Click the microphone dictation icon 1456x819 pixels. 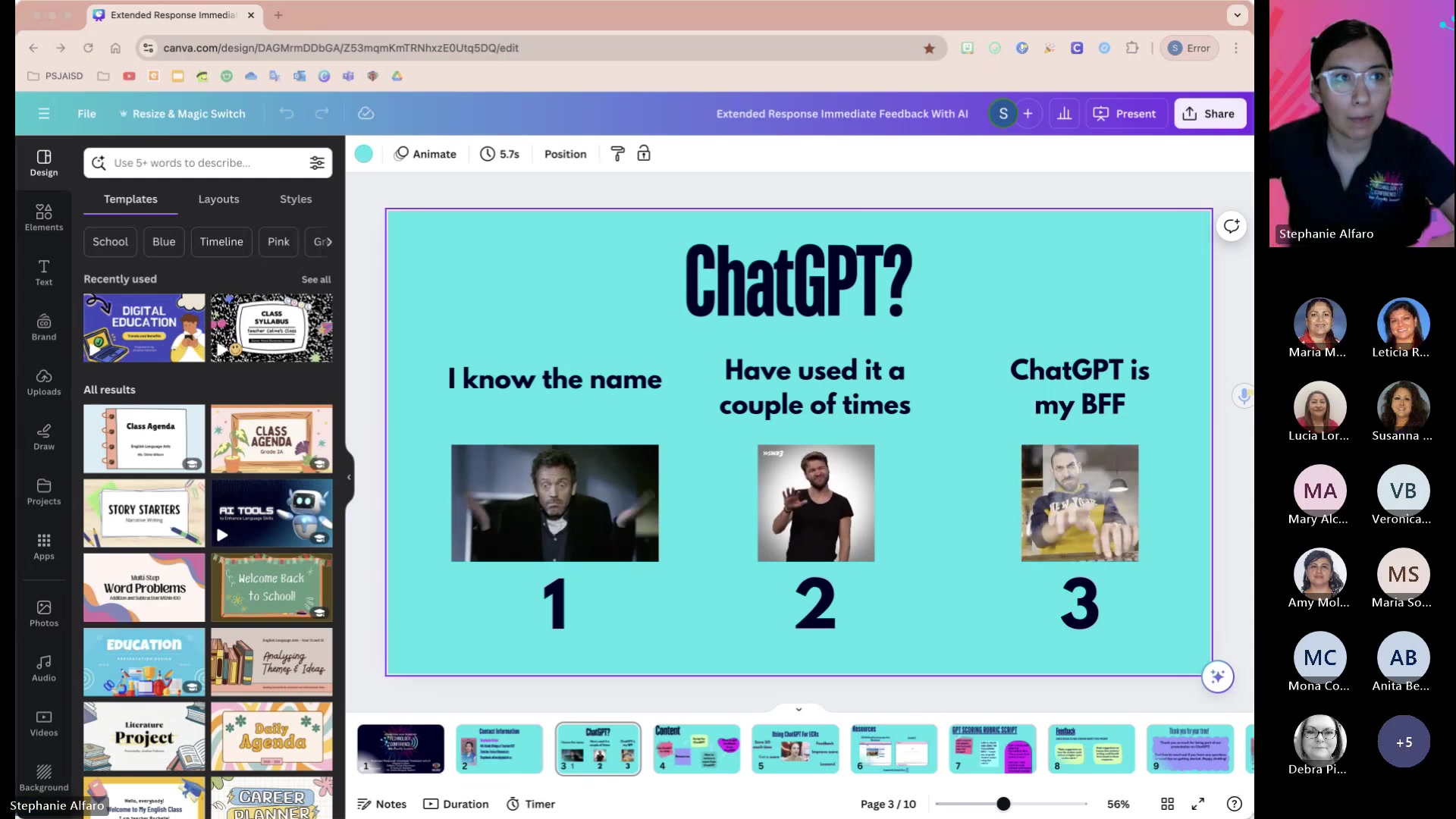coord(1244,396)
